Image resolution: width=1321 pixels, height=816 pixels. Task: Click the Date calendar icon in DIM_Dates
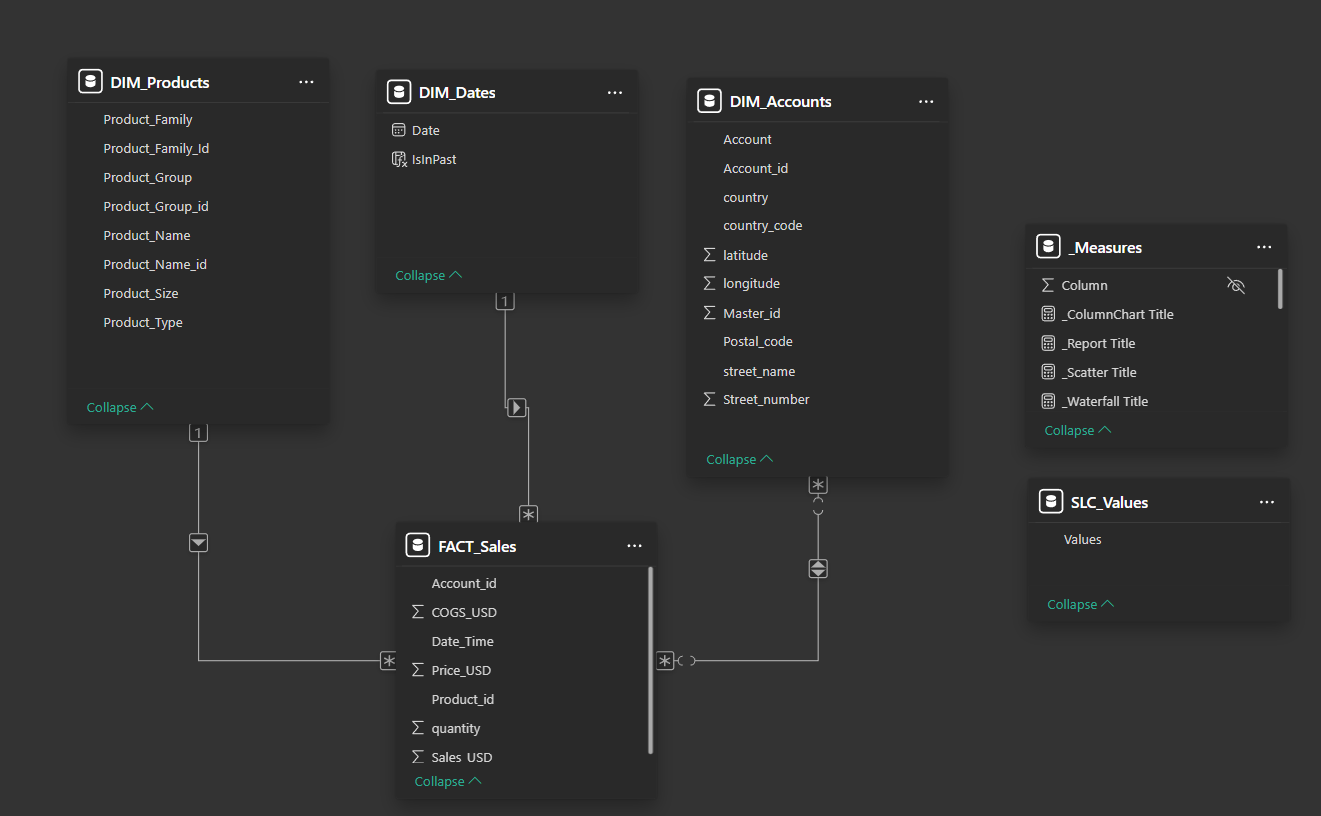399,130
